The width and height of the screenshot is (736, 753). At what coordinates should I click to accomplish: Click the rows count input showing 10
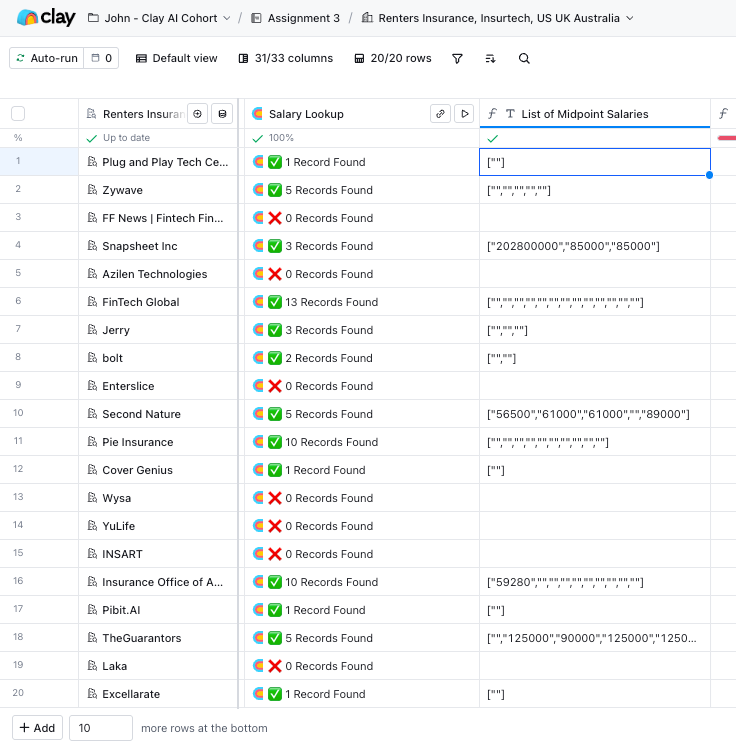click(x=101, y=728)
